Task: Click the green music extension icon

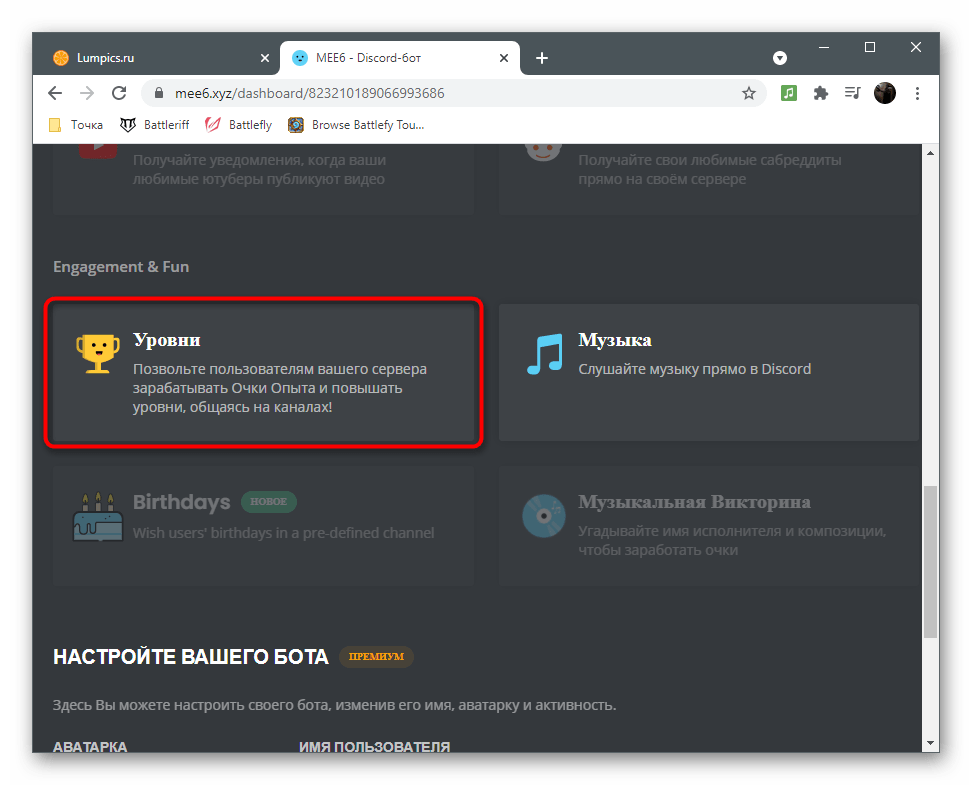Action: (789, 93)
